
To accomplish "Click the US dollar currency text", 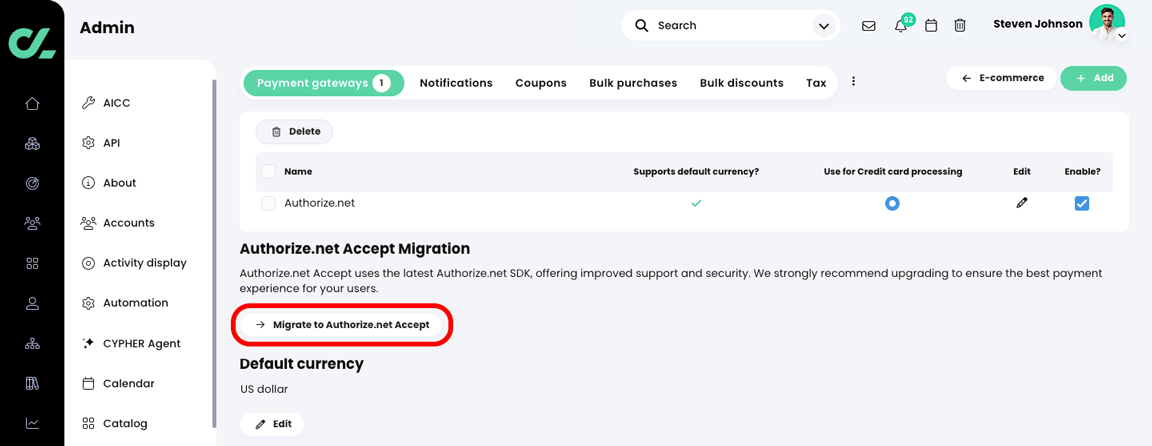I will tap(264, 389).
